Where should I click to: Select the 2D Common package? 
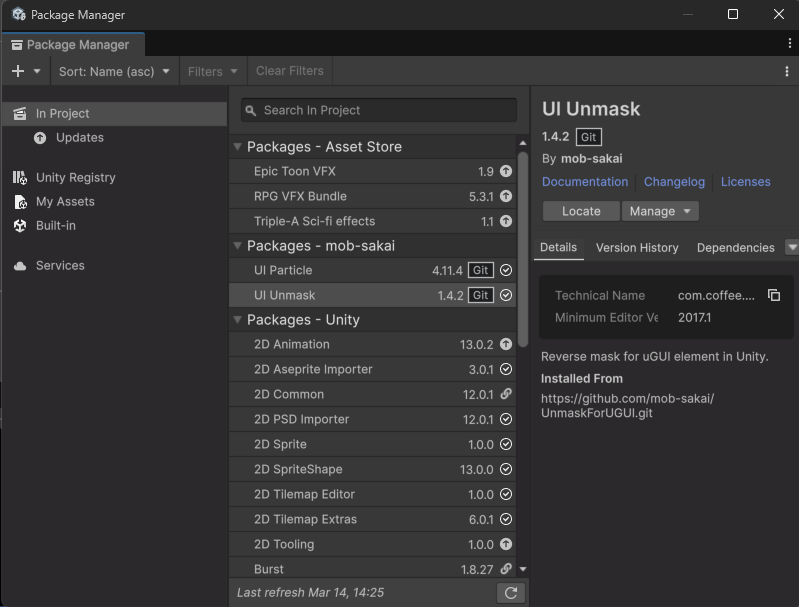pyautogui.click(x=372, y=394)
